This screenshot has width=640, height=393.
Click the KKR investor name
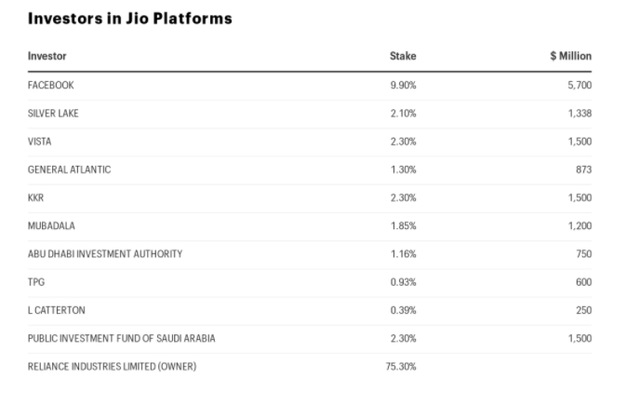click(x=36, y=198)
